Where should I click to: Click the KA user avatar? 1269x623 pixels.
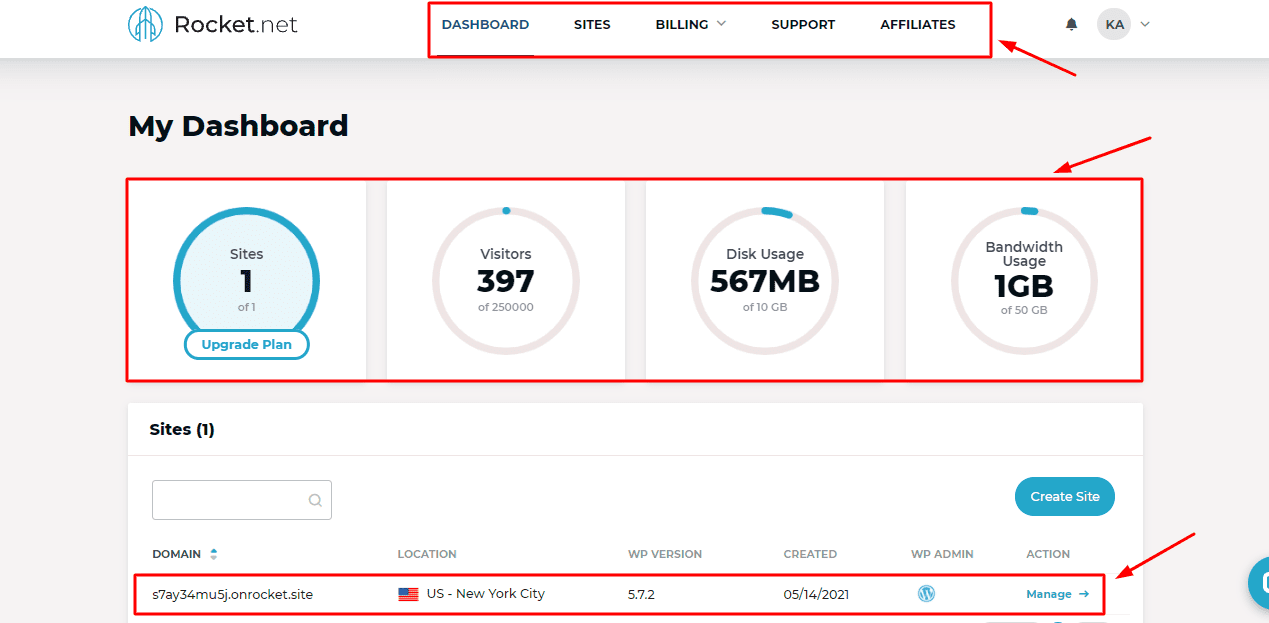tap(1113, 25)
